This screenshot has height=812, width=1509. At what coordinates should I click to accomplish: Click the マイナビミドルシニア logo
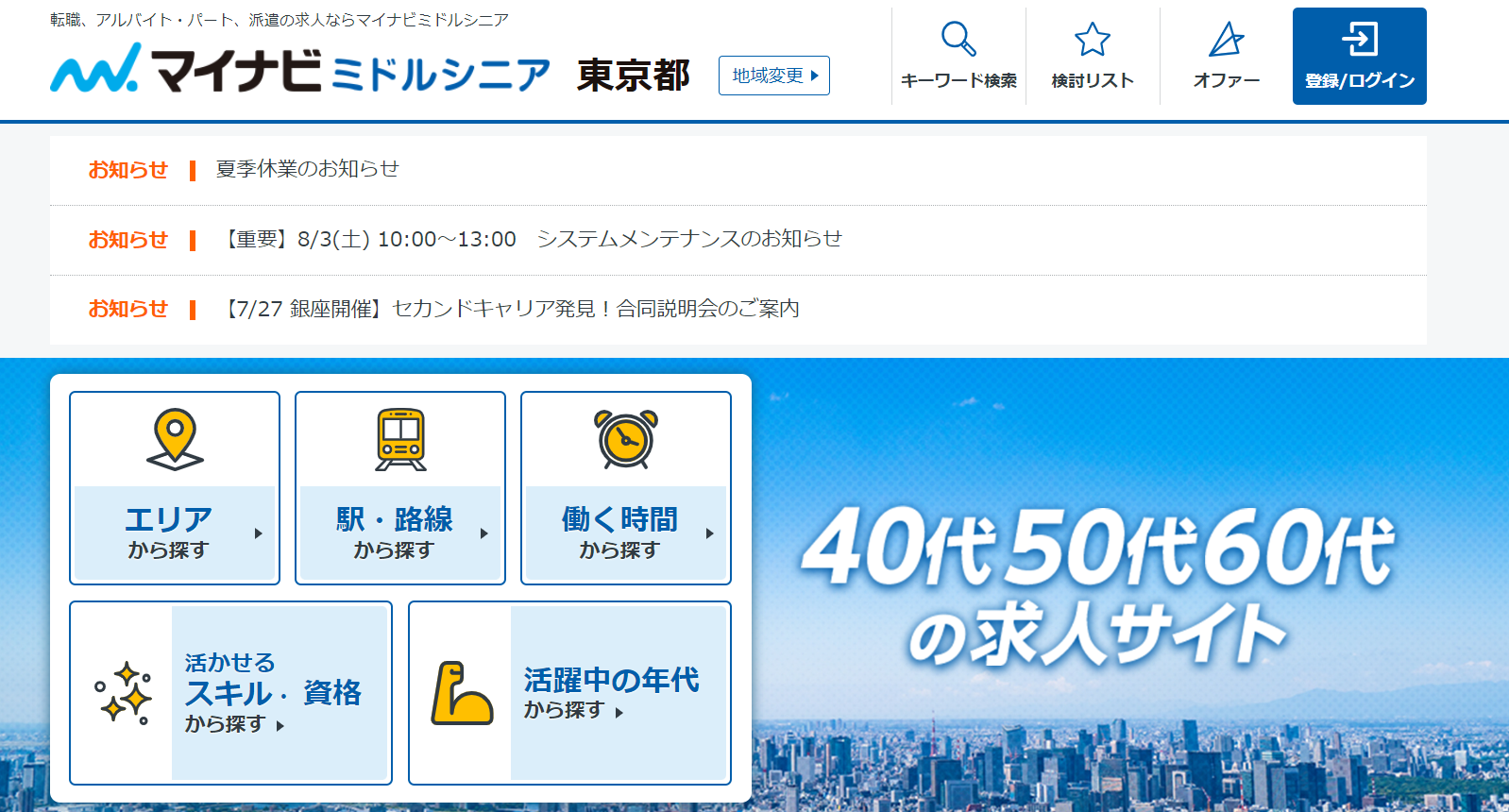pyautogui.click(x=300, y=71)
